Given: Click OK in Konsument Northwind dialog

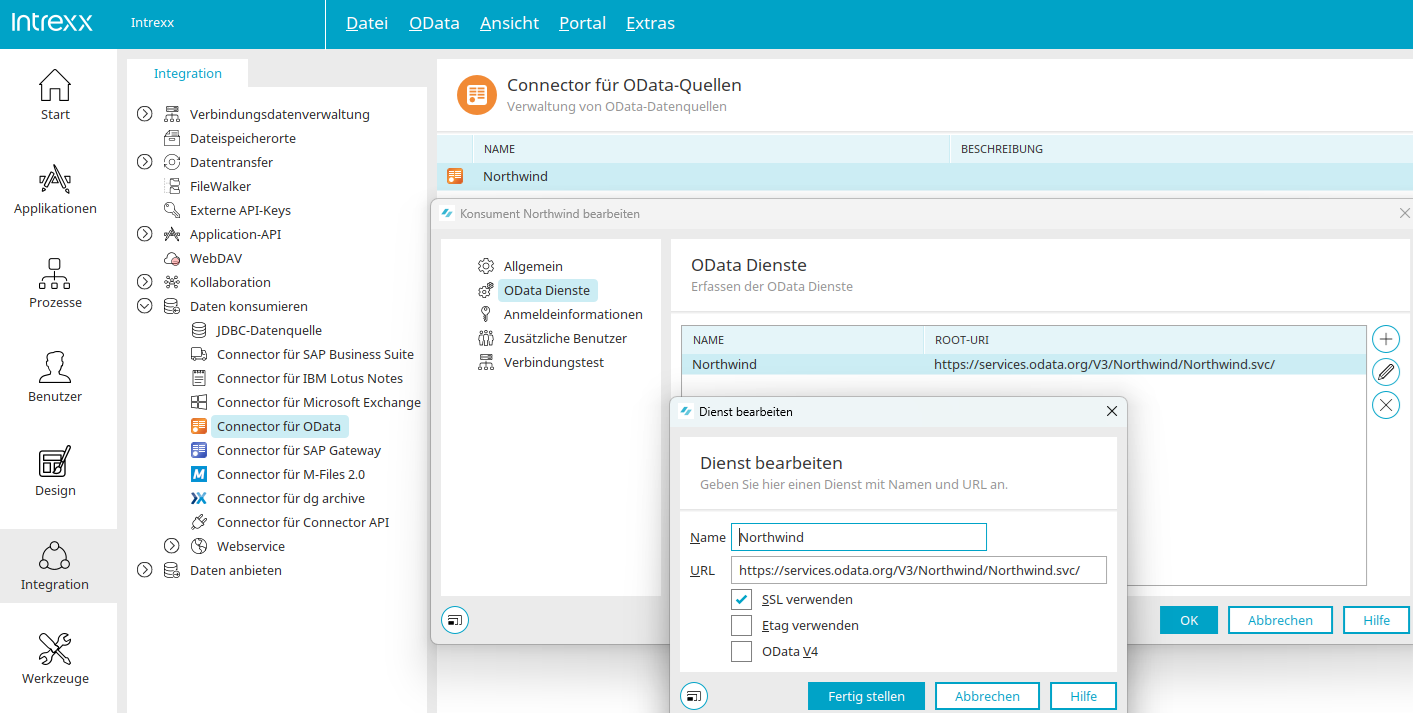Looking at the screenshot, I should (x=1189, y=620).
